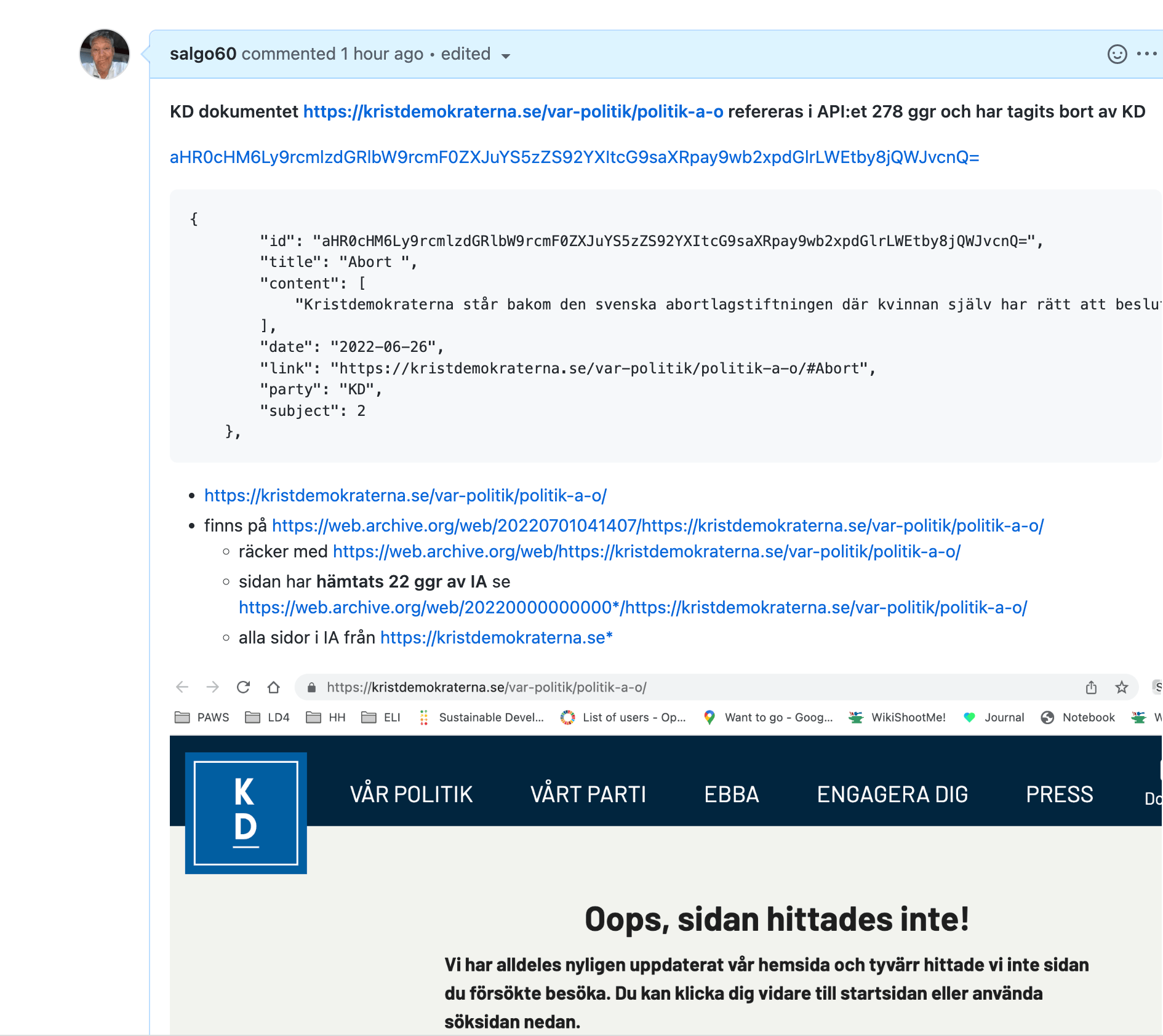
Task: Open the emoji reaction picker
Action: [1117, 54]
